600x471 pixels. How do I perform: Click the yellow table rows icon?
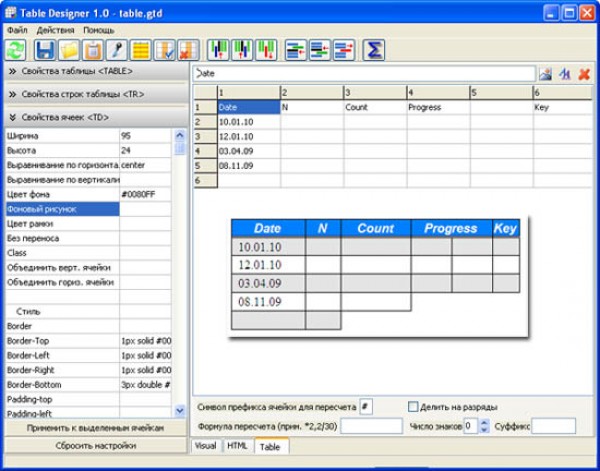[x=140, y=49]
